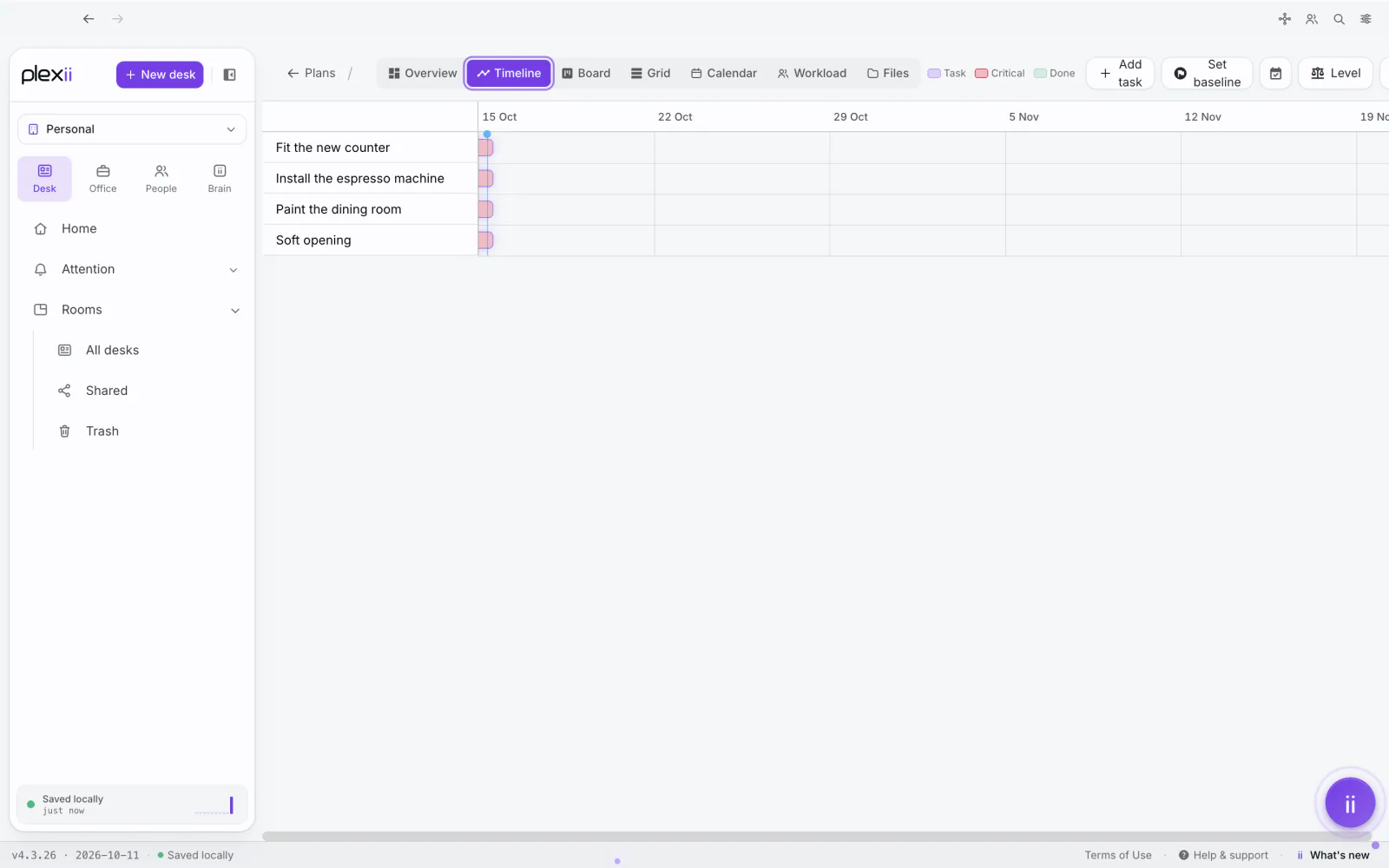The height and width of the screenshot is (868, 1389).
Task: Open the Shared desks item
Action: click(x=107, y=391)
